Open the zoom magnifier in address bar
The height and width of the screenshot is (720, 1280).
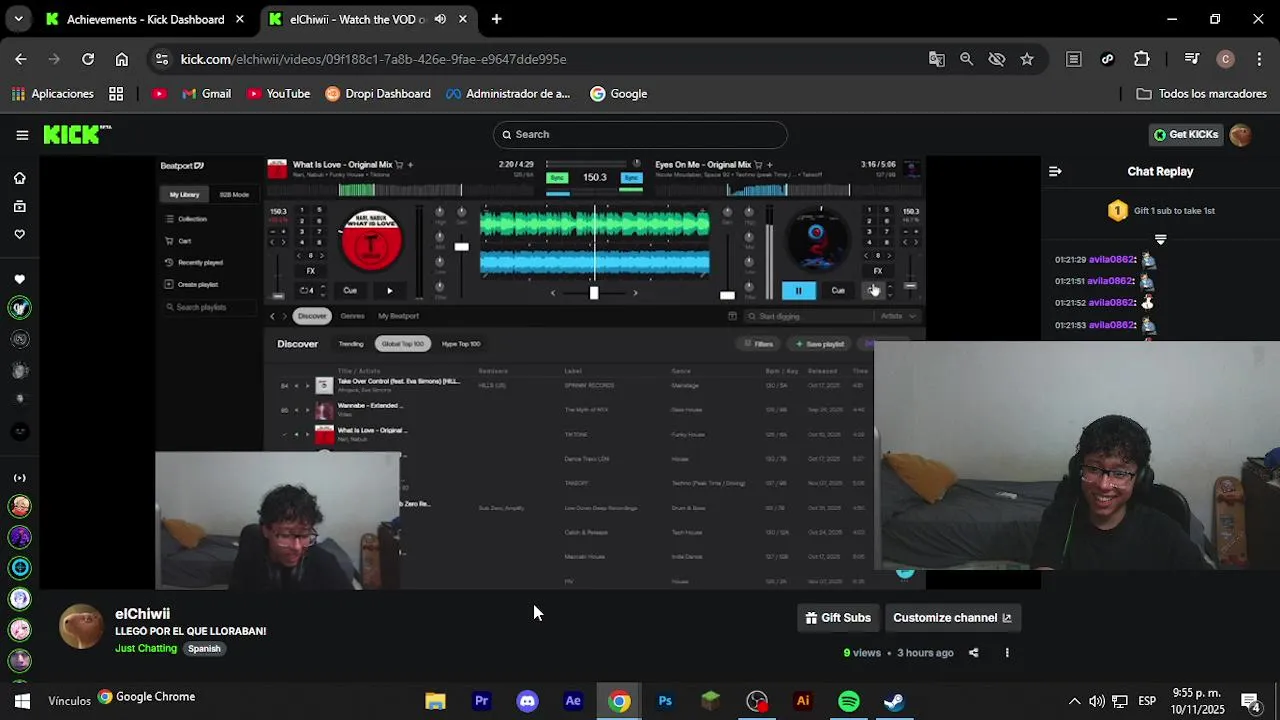coord(967,59)
